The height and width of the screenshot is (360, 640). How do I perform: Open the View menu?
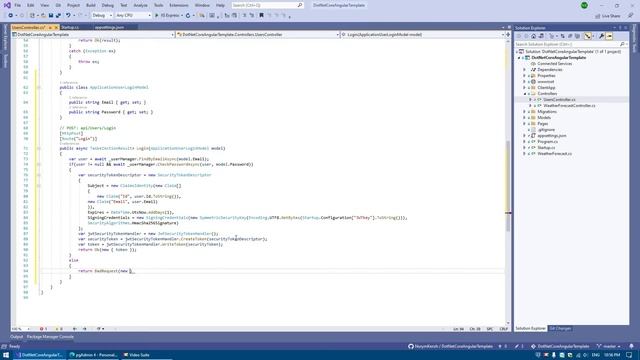[44, 5]
